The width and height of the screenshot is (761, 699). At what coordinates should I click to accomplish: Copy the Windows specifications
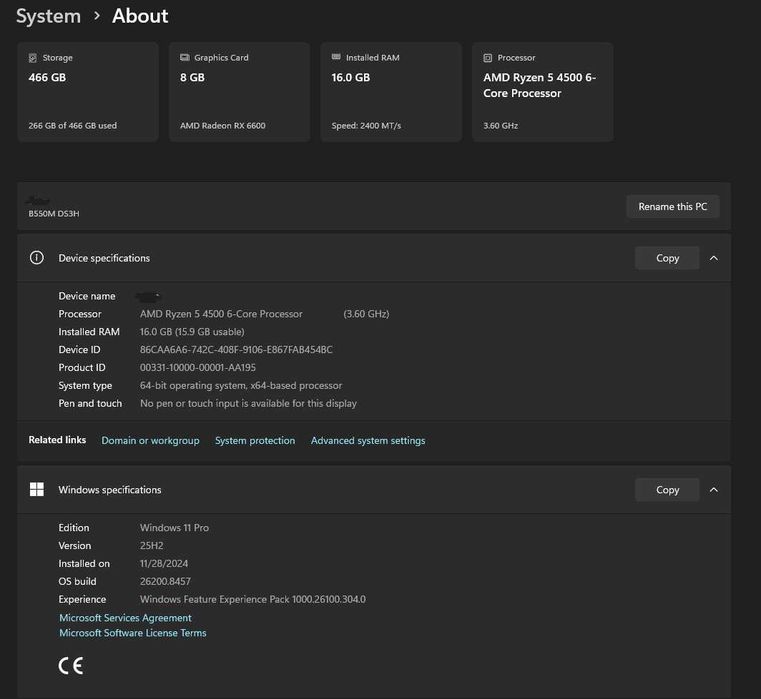pos(667,490)
